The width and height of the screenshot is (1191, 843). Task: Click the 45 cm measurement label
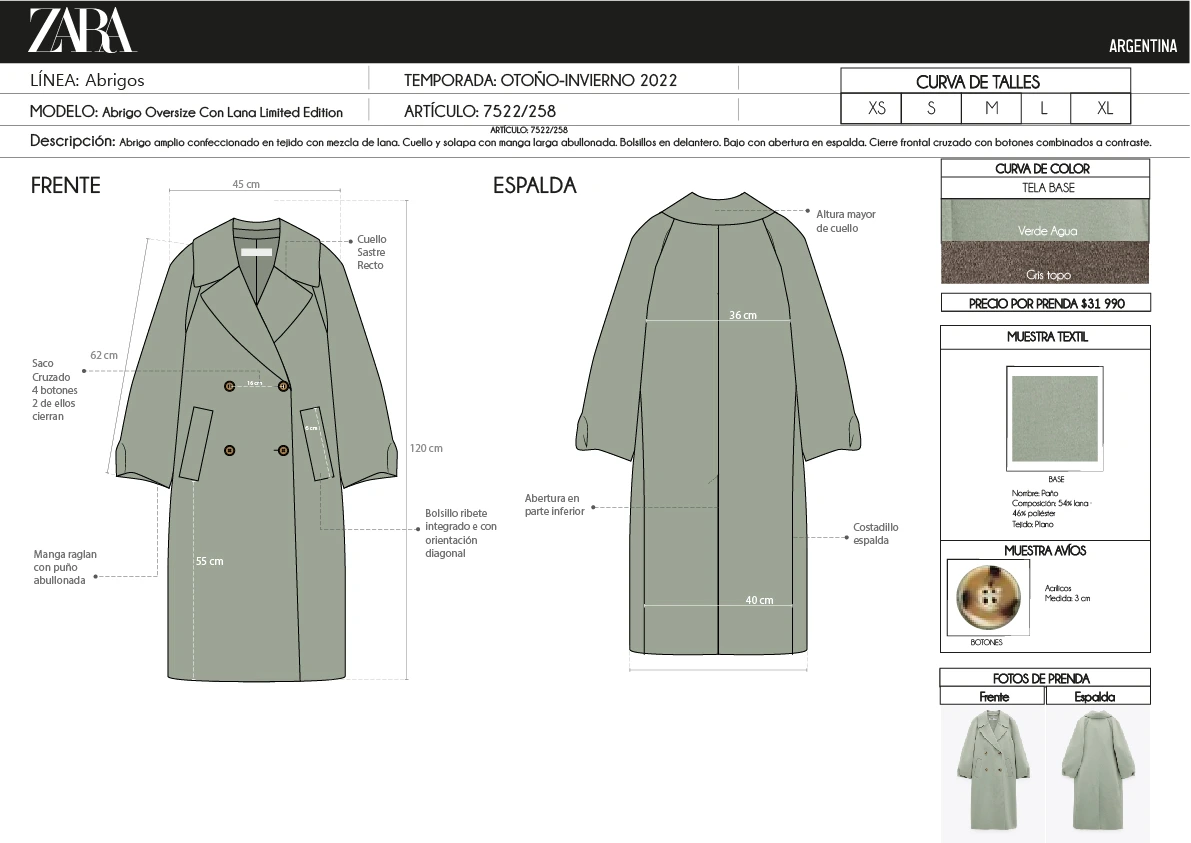246,184
